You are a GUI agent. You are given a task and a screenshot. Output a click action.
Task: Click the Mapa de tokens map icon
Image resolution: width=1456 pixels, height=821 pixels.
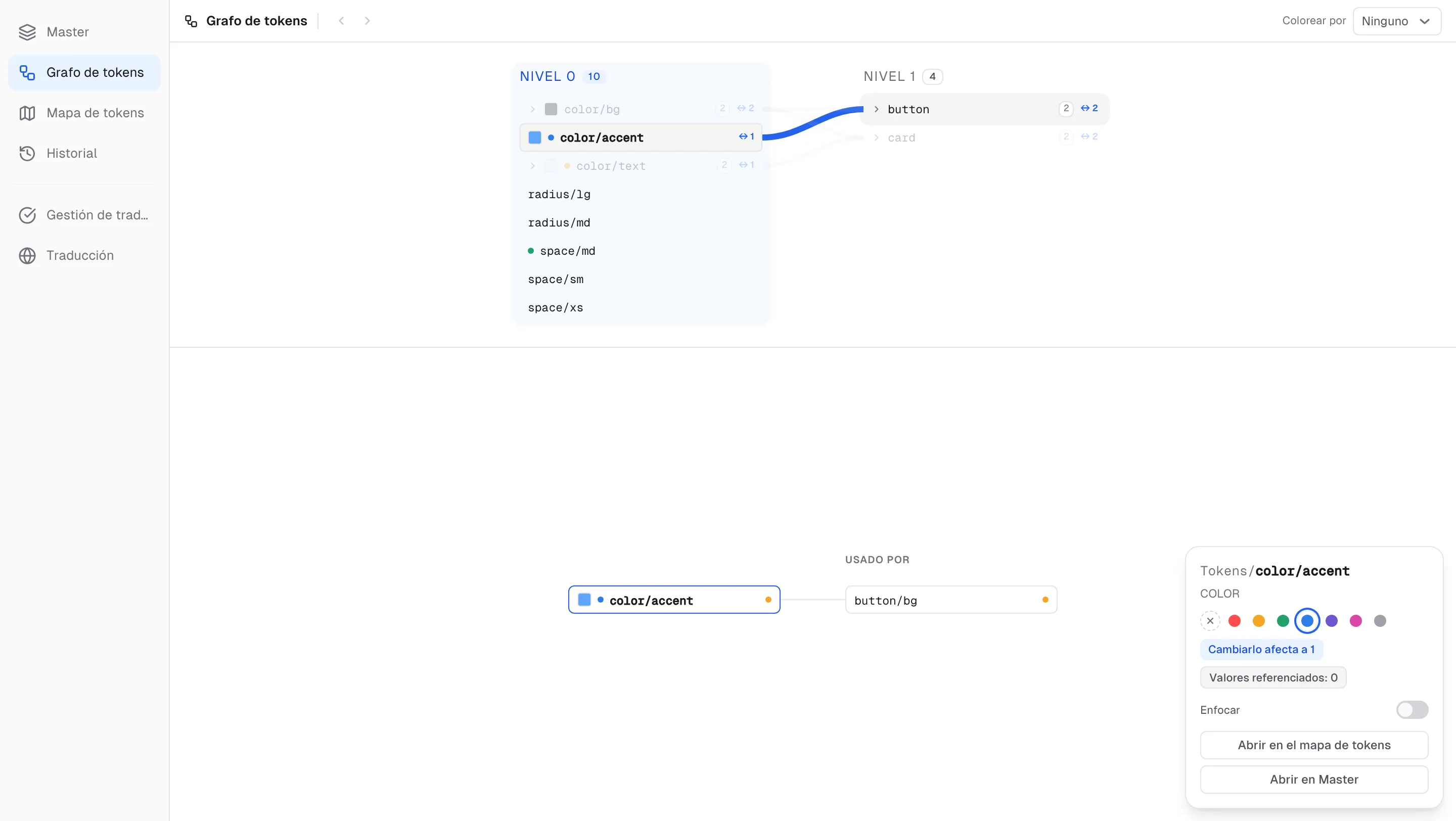pyautogui.click(x=27, y=113)
